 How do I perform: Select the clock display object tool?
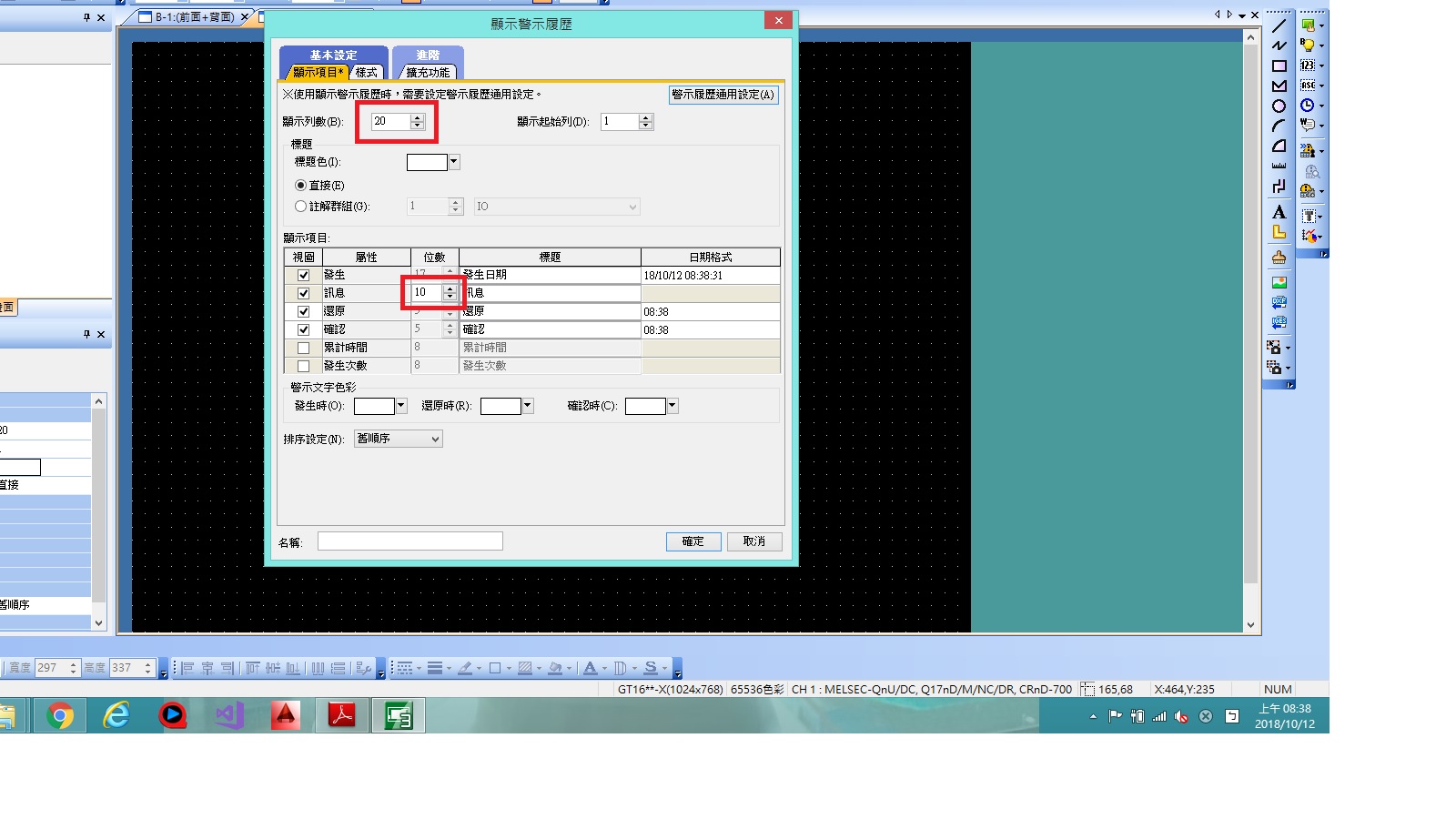point(1308,106)
